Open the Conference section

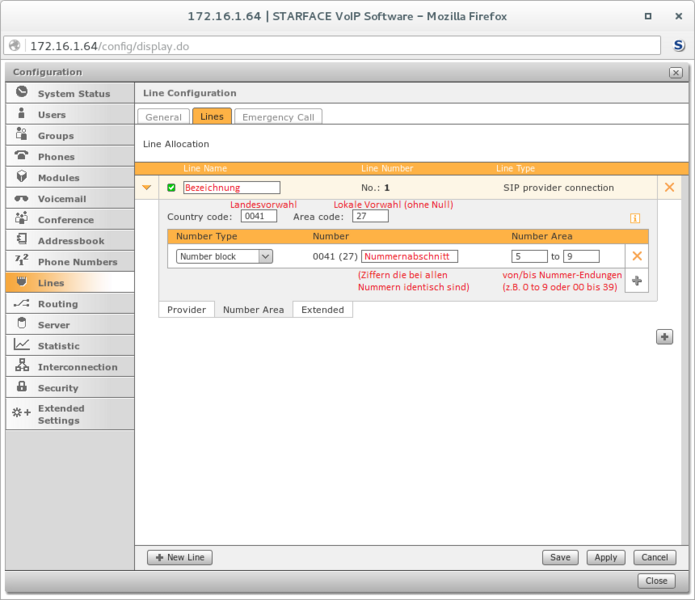(x=70, y=220)
